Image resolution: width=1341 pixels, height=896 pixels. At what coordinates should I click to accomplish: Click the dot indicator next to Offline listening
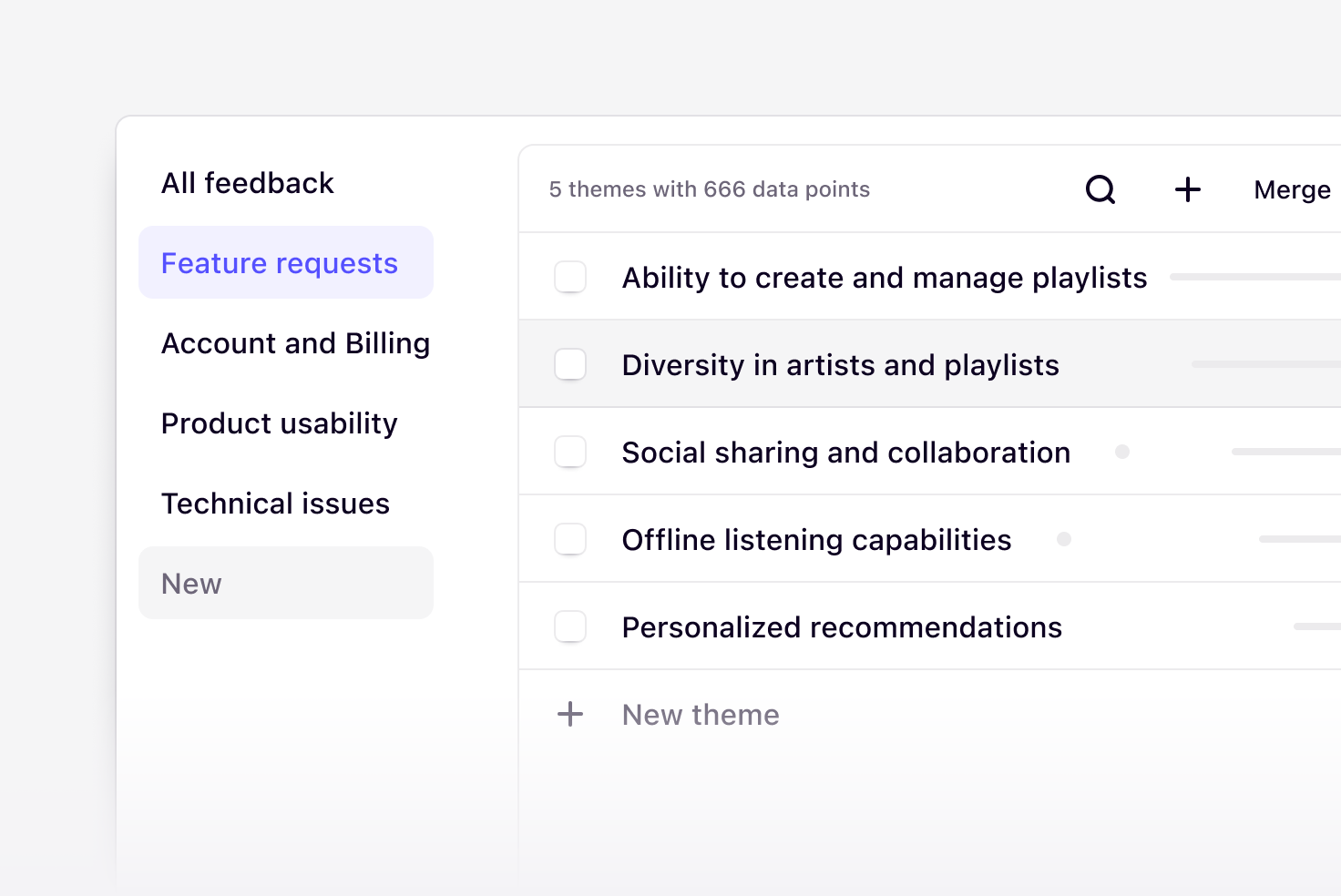pos(1064,538)
